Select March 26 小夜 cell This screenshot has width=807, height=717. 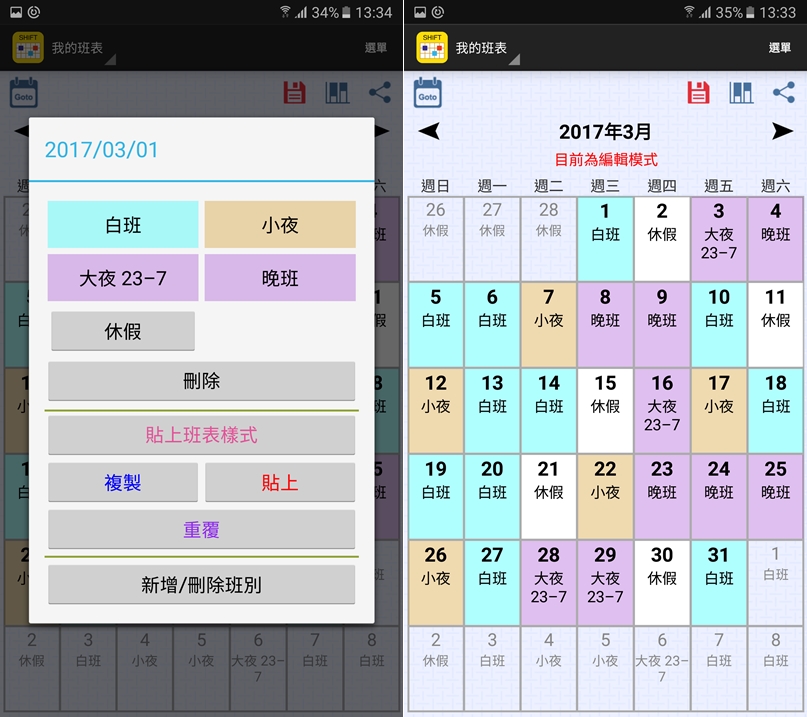point(436,583)
